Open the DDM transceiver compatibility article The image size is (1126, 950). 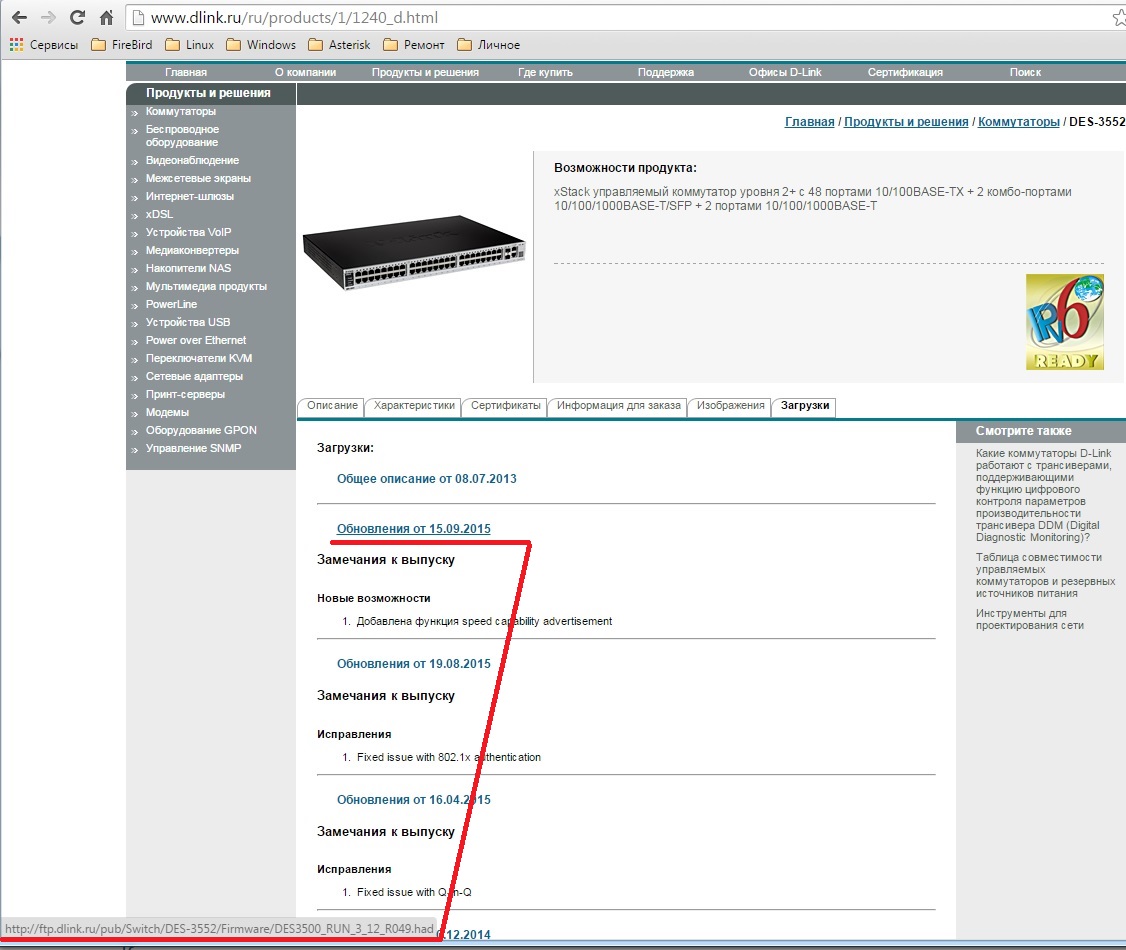[1043, 495]
